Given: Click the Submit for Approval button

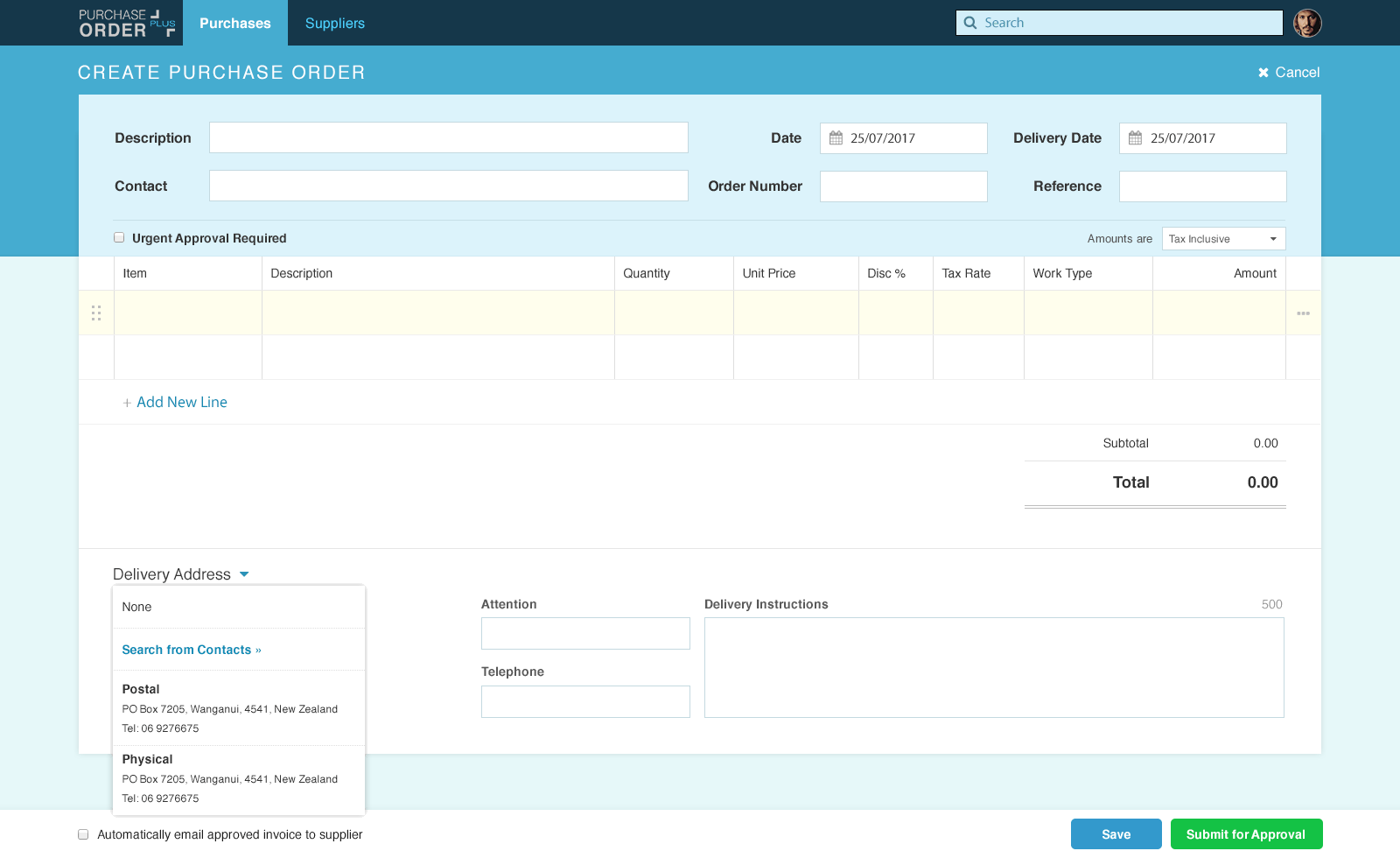Looking at the screenshot, I should point(1246,834).
